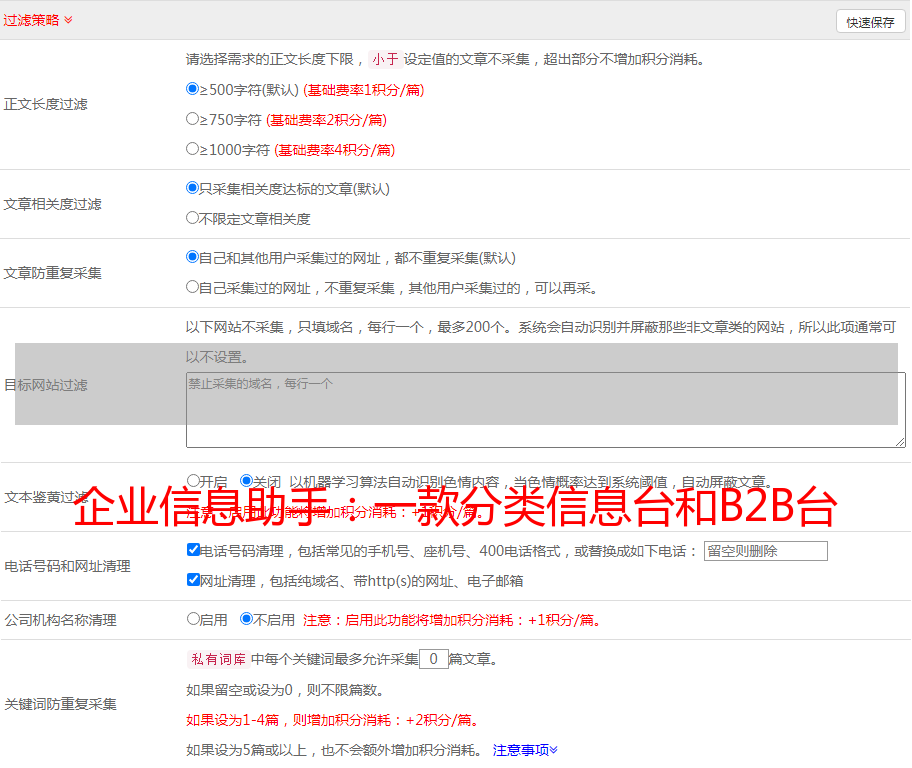This screenshot has height=768, width=912.
Task: Click the 快速保存 button
Action: (x=870, y=22)
